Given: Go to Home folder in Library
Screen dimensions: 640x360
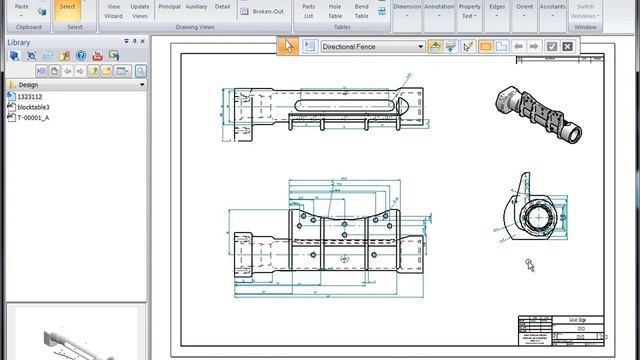Looking at the screenshot, I should [54, 71].
